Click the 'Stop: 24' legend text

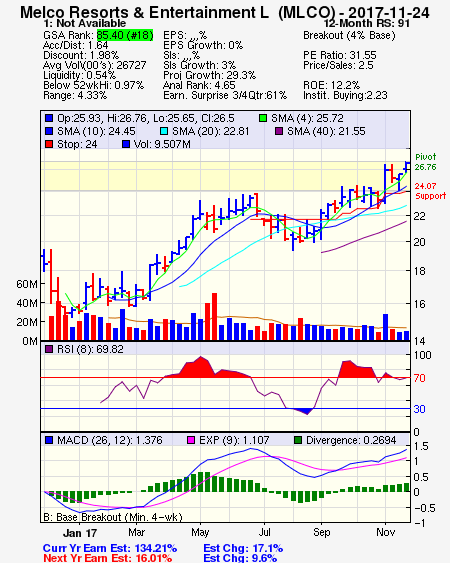point(77,144)
